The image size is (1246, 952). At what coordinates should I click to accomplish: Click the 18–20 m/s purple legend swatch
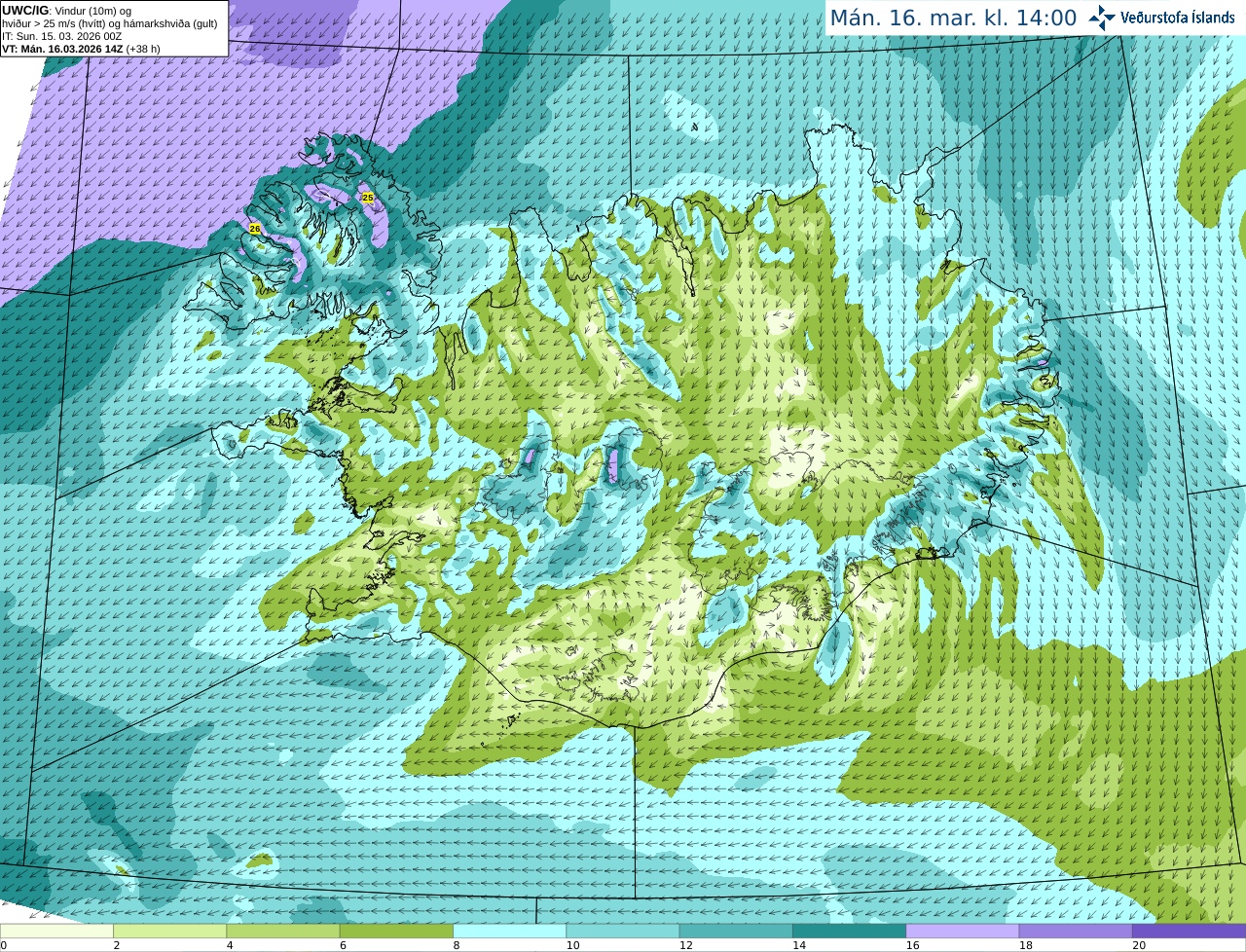(1076, 931)
